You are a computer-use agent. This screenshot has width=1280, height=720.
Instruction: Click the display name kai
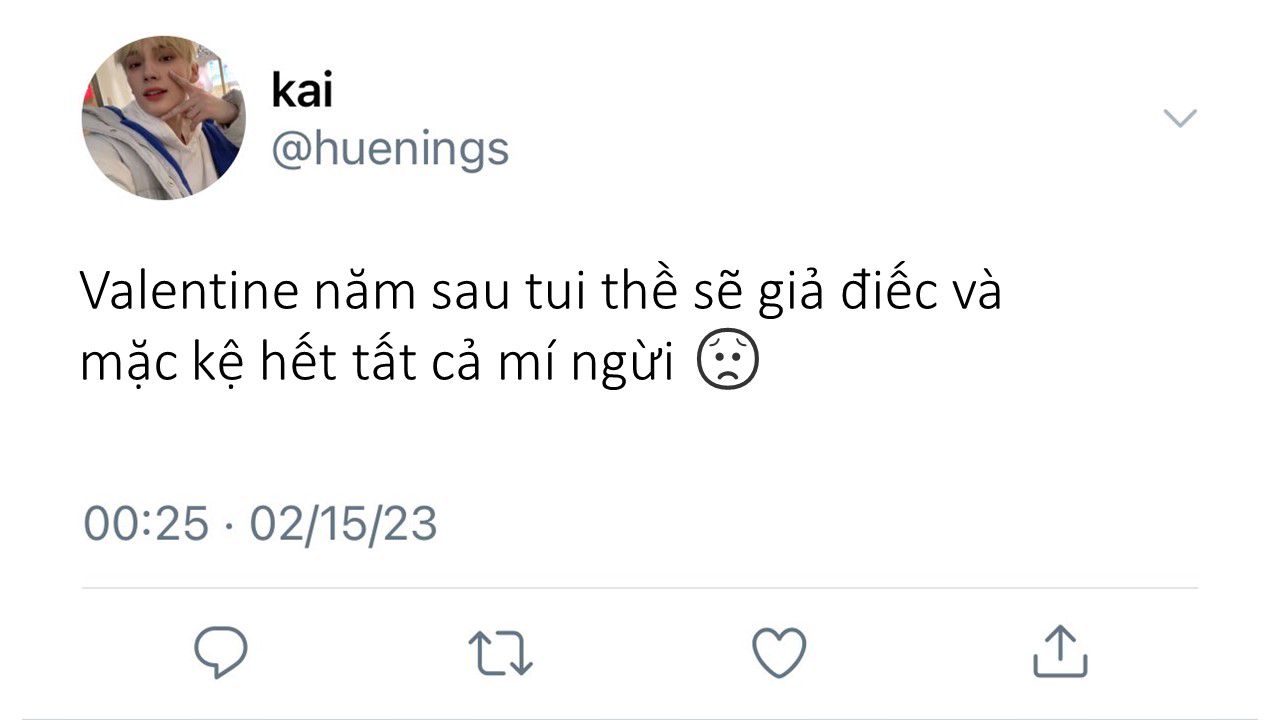[302, 91]
